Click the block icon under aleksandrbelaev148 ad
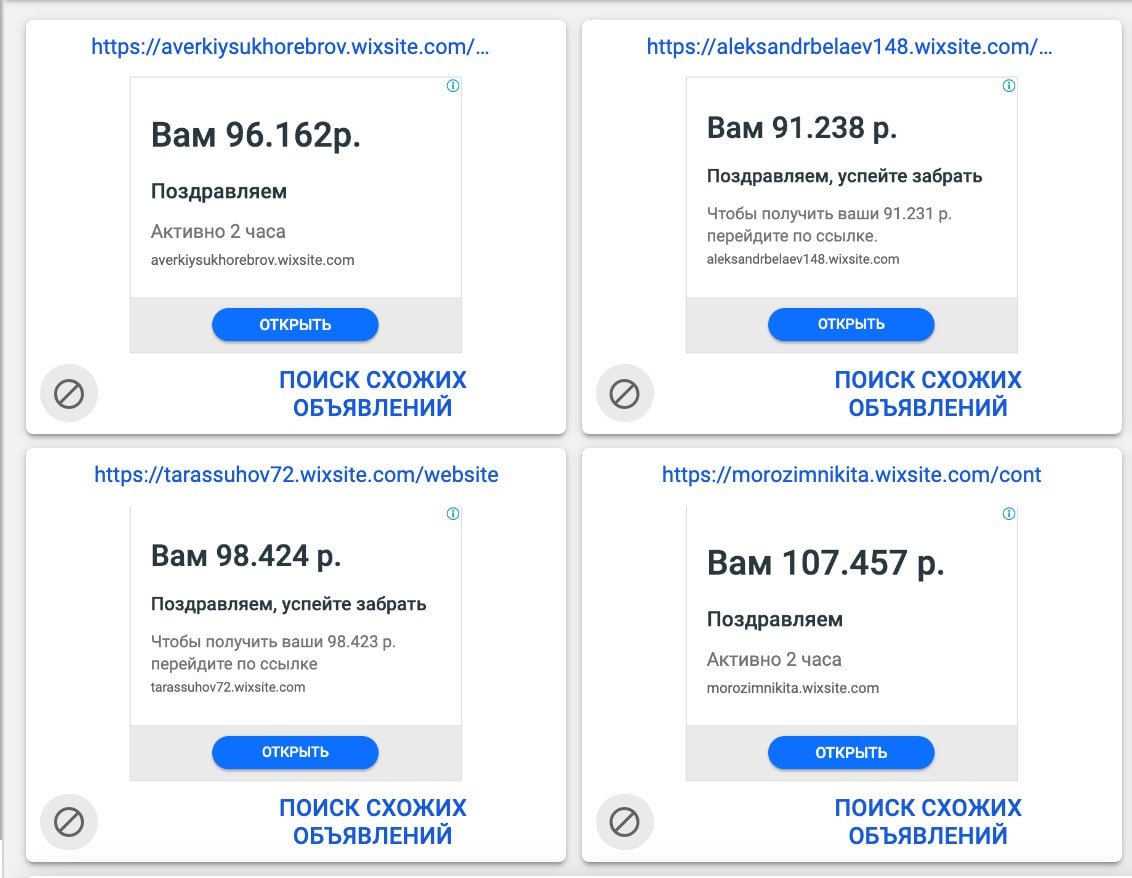The width and height of the screenshot is (1132, 878). pos(624,394)
